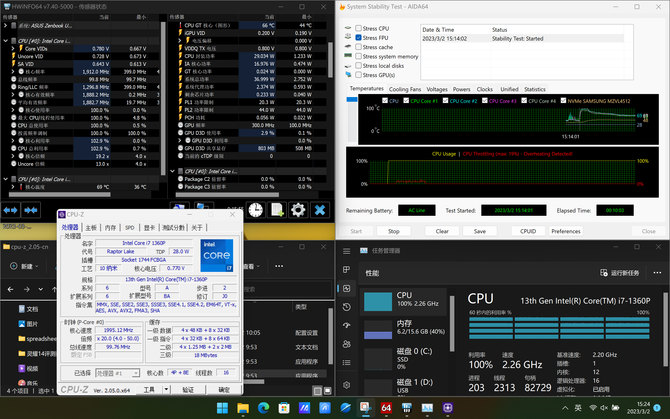Open Task Manager App history icon

(347, 307)
